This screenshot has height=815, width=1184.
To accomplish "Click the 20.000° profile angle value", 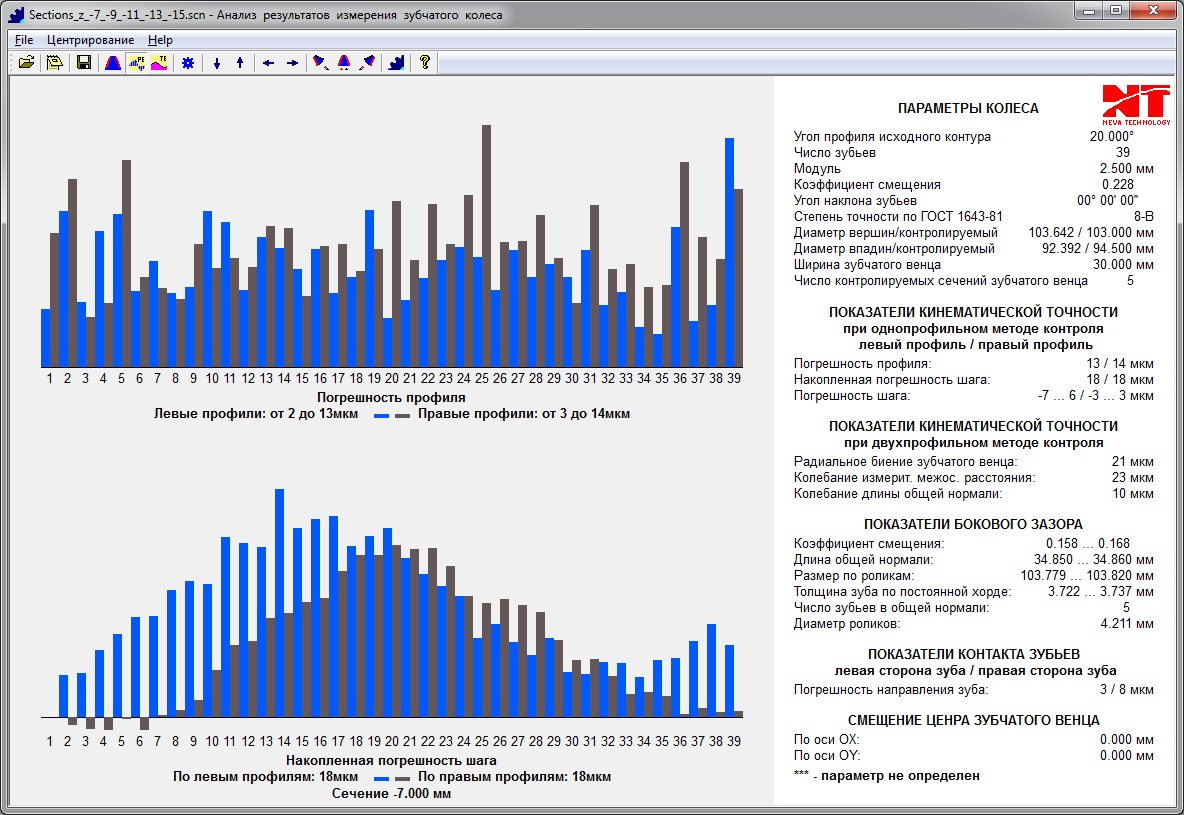I will [x=1112, y=137].
